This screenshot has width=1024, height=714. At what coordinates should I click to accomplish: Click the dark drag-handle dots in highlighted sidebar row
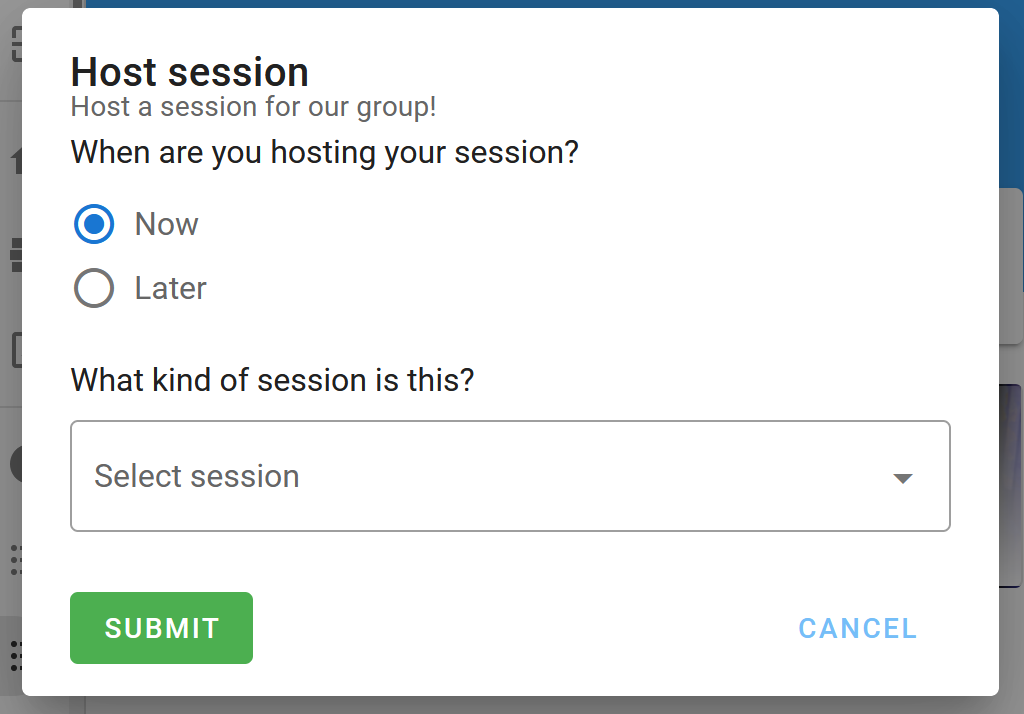(x=16, y=656)
